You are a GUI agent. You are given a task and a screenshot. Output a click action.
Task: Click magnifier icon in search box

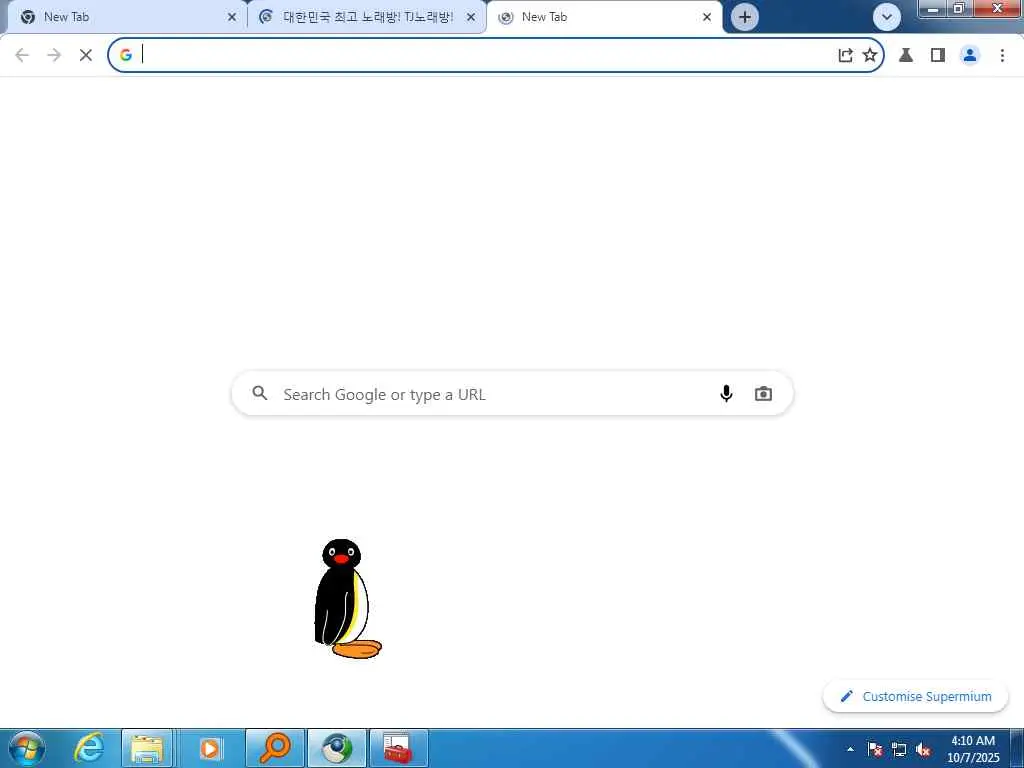tap(260, 393)
